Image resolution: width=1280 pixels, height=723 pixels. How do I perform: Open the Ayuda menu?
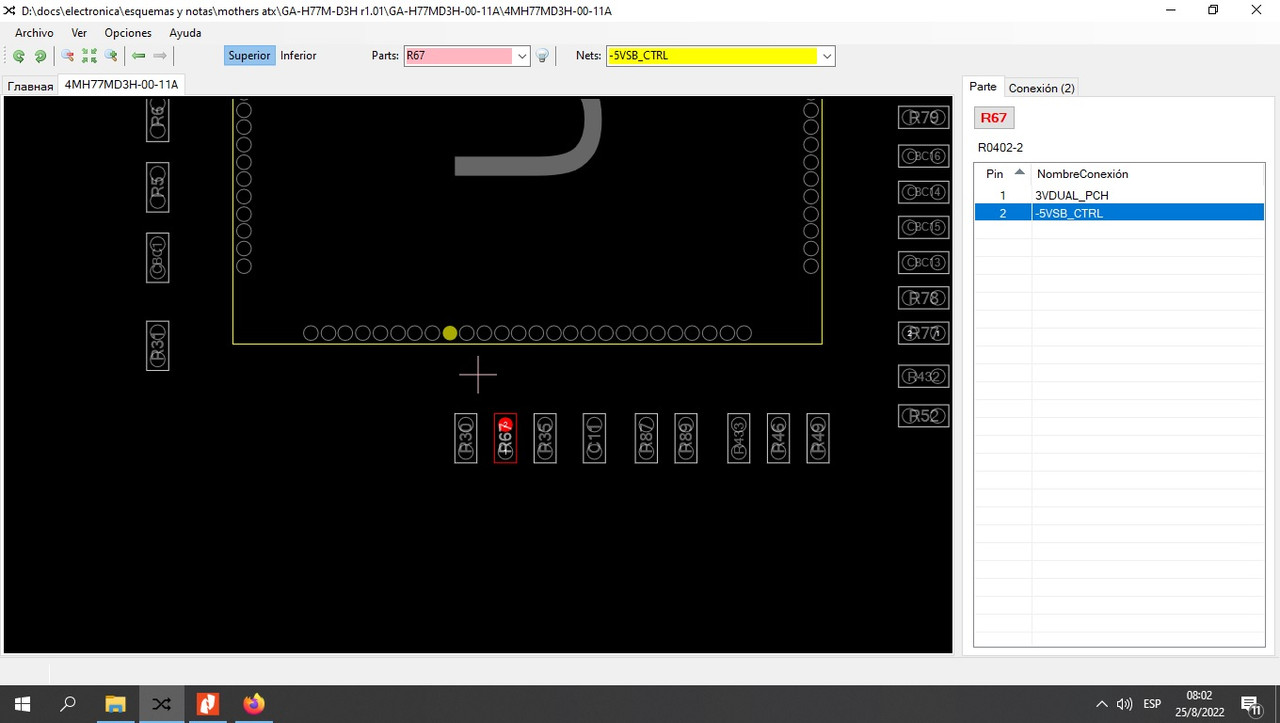185,33
